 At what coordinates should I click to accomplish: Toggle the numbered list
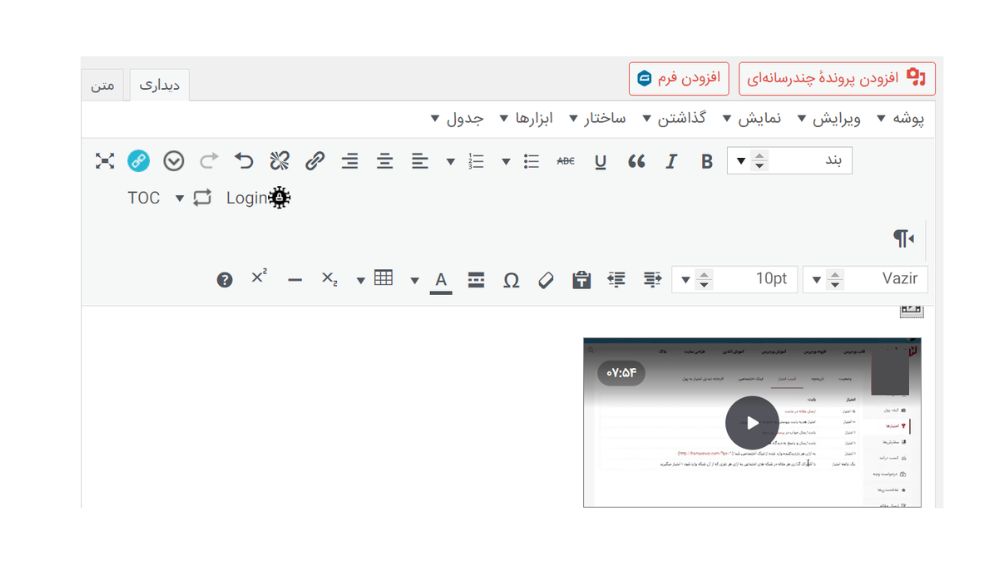tap(476, 161)
